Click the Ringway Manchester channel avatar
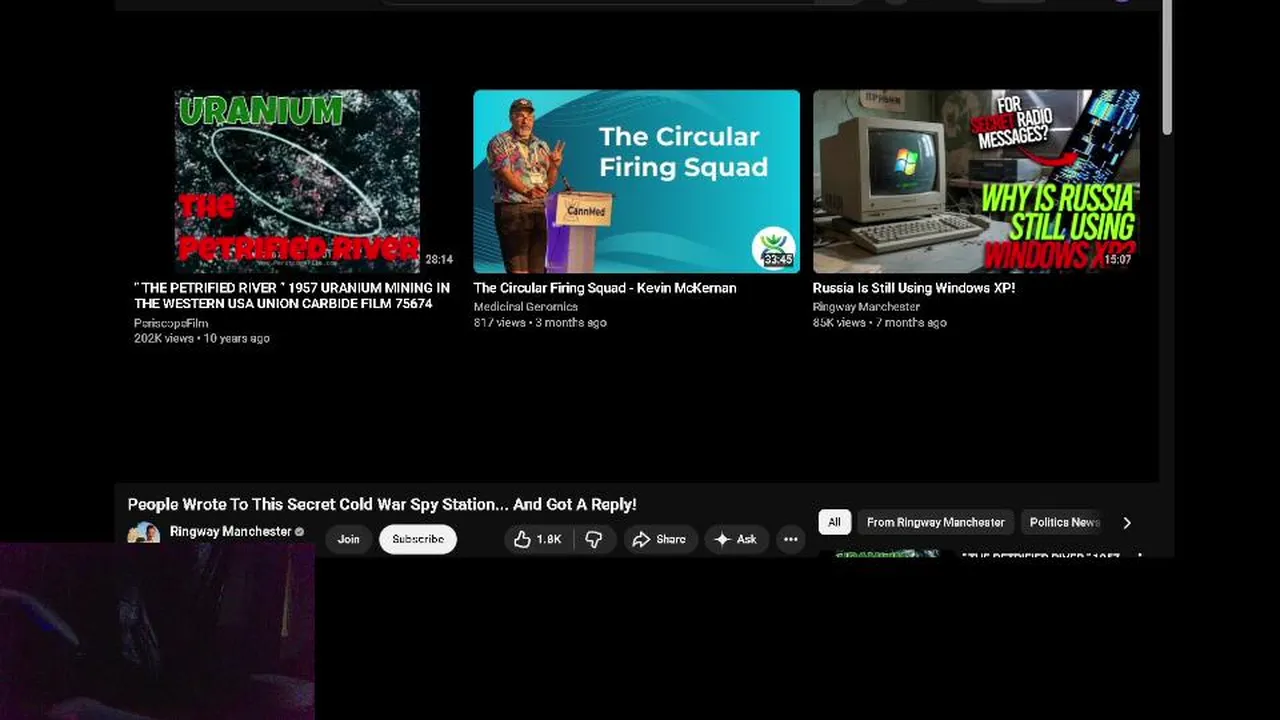The image size is (1280, 720). click(144, 534)
